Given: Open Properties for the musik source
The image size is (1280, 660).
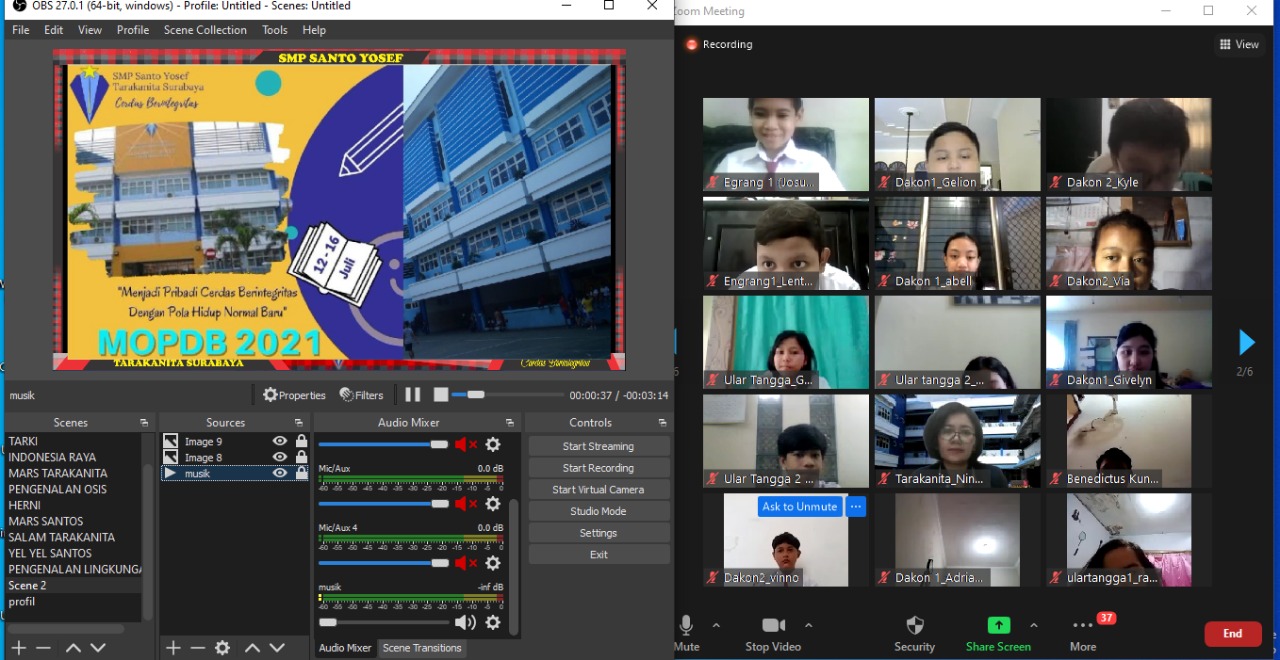Looking at the screenshot, I should pyautogui.click(x=295, y=395).
